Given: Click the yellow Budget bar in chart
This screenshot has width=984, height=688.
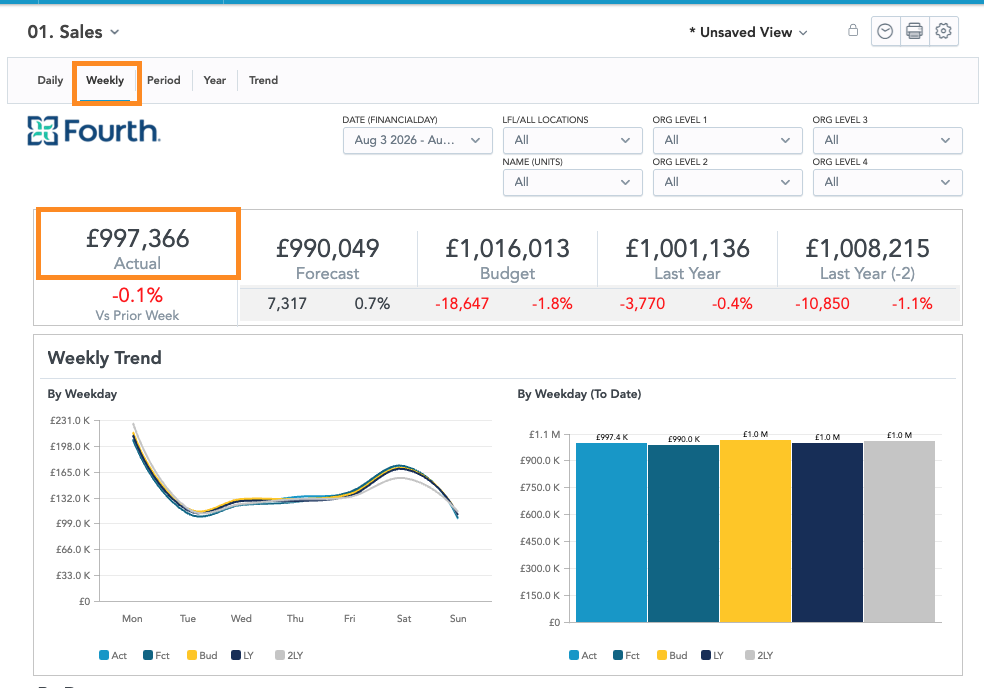Looking at the screenshot, I should pyautogui.click(x=755, y=531).
